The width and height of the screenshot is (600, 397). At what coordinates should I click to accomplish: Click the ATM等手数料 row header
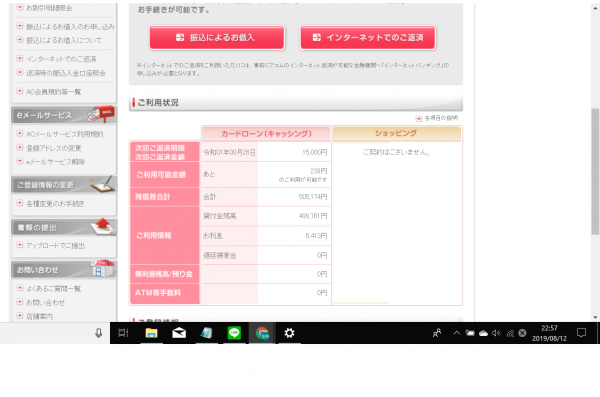[x=165, y=293]
